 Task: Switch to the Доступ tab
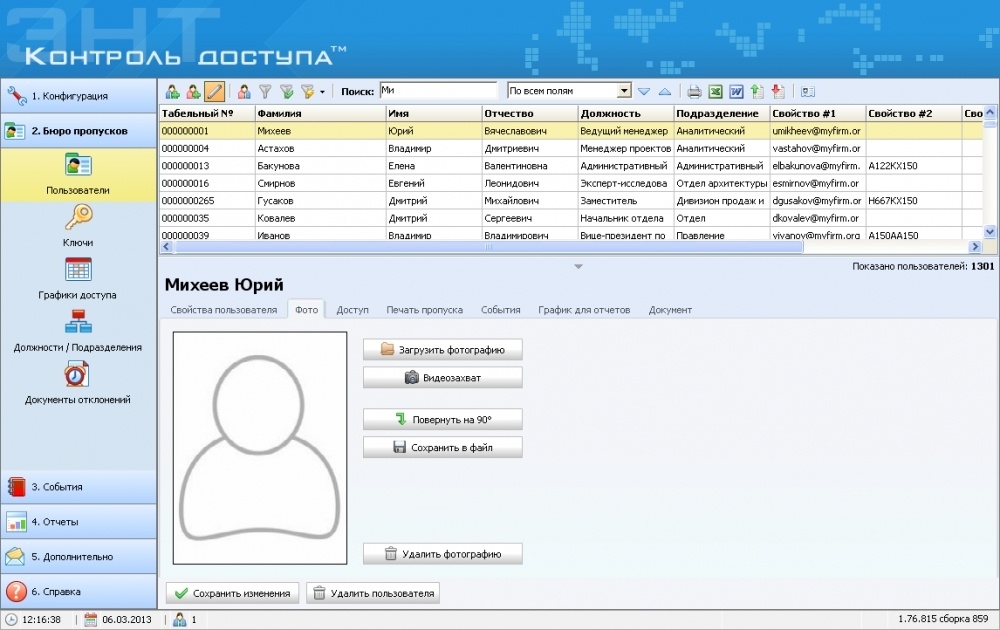[x=352, y=310]
